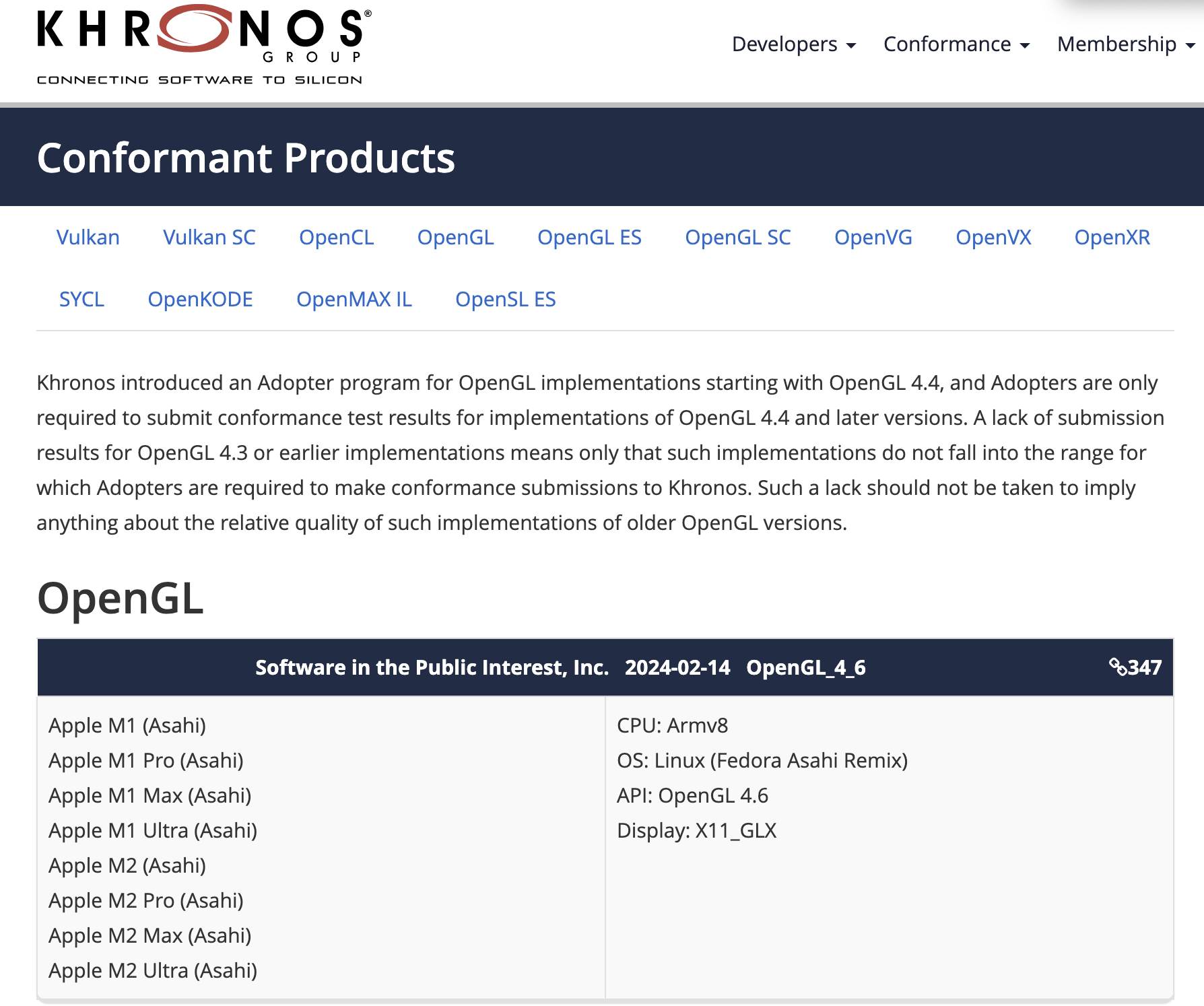Open the OpenSL ES products link
The height and width of the screenshot is (1006, 1204).
tap(506, 300)
